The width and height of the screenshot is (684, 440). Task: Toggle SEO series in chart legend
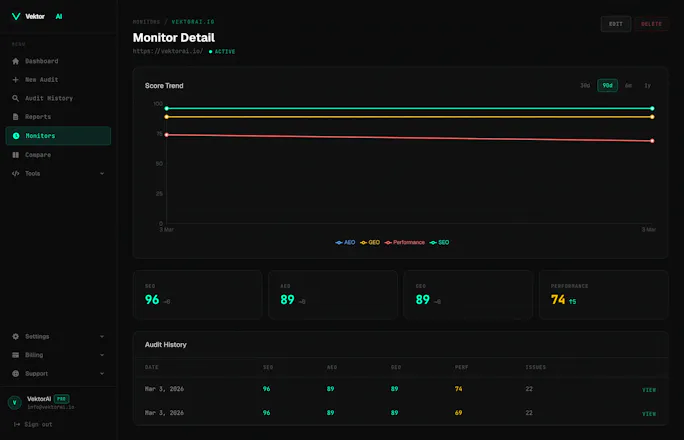point(439,242)
